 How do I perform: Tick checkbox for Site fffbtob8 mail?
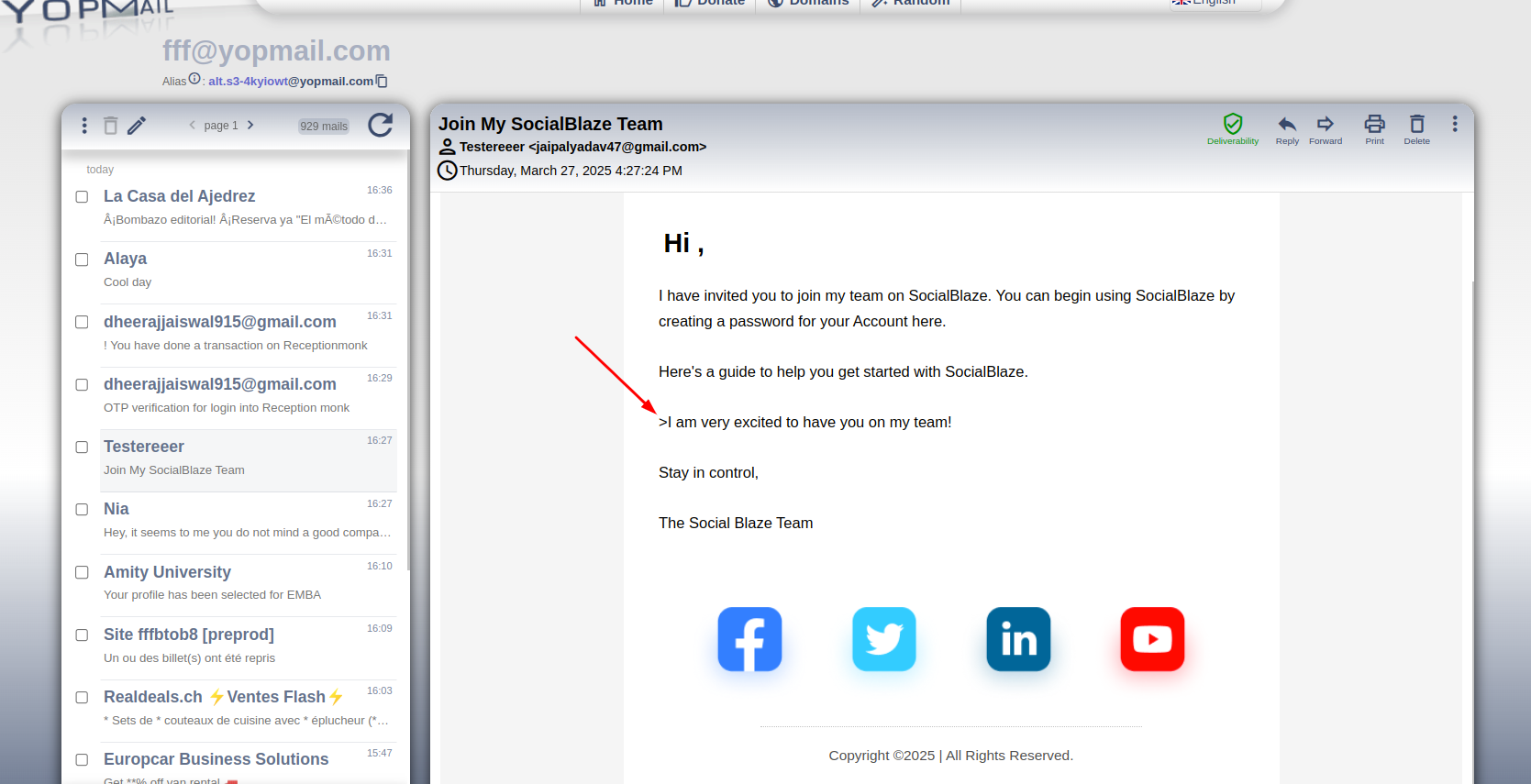(82, 635)
